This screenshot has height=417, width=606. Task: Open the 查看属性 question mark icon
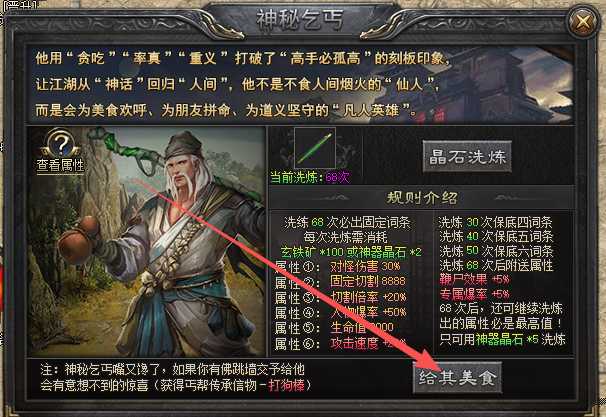[x=61, y=143]
